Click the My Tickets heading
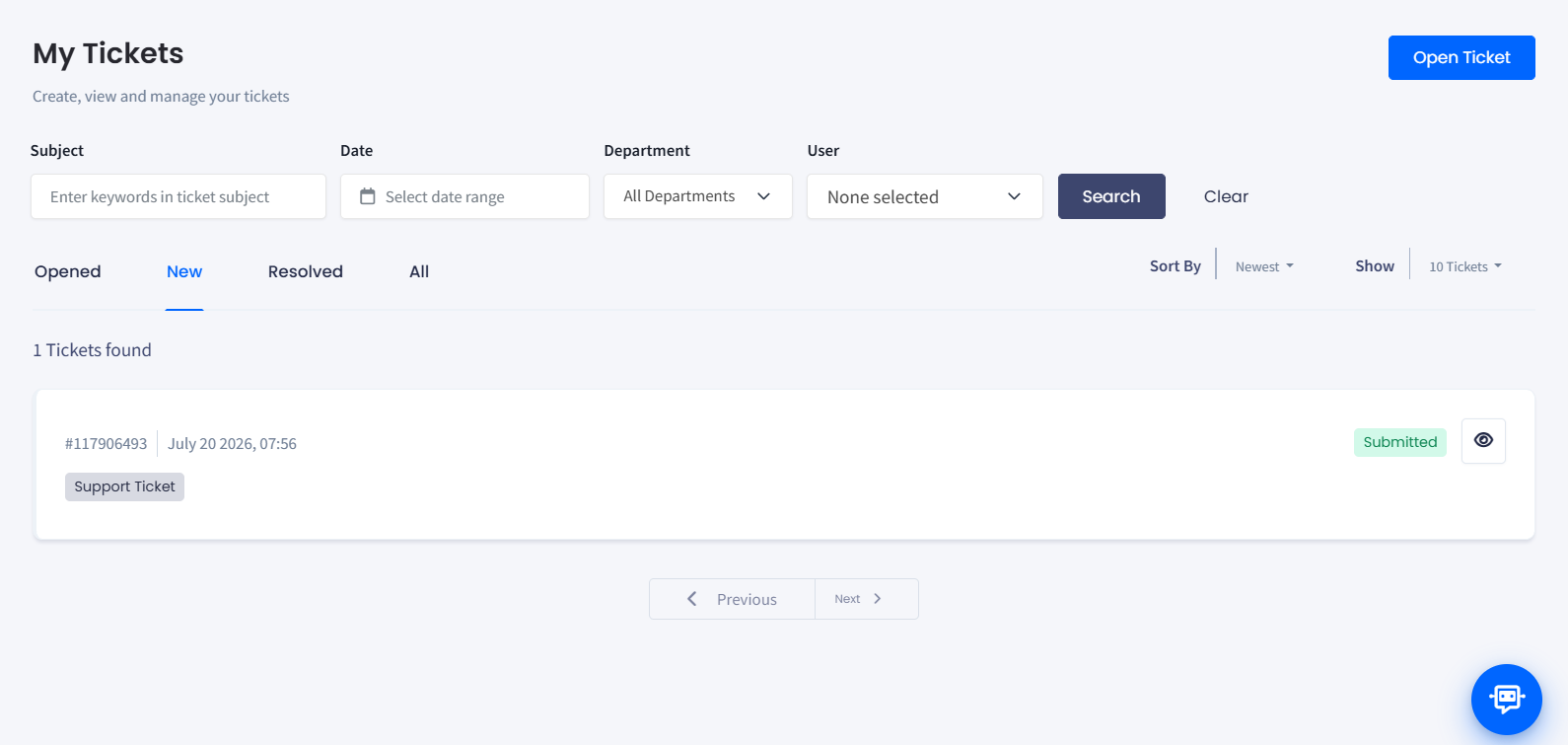The image size is (1568, 745). 108,53
